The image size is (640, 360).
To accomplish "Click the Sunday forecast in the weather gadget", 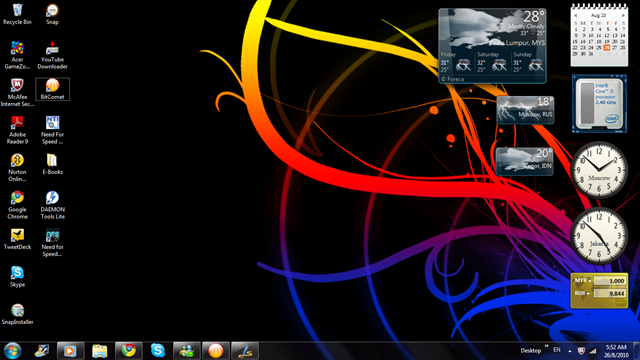I will (528, 62).
